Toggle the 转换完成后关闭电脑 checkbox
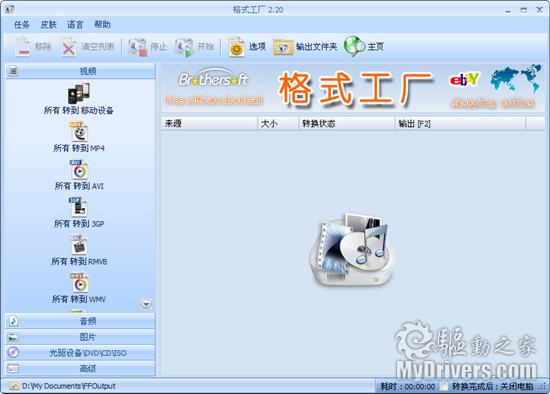The image size is (550, 394). (444, 386)
